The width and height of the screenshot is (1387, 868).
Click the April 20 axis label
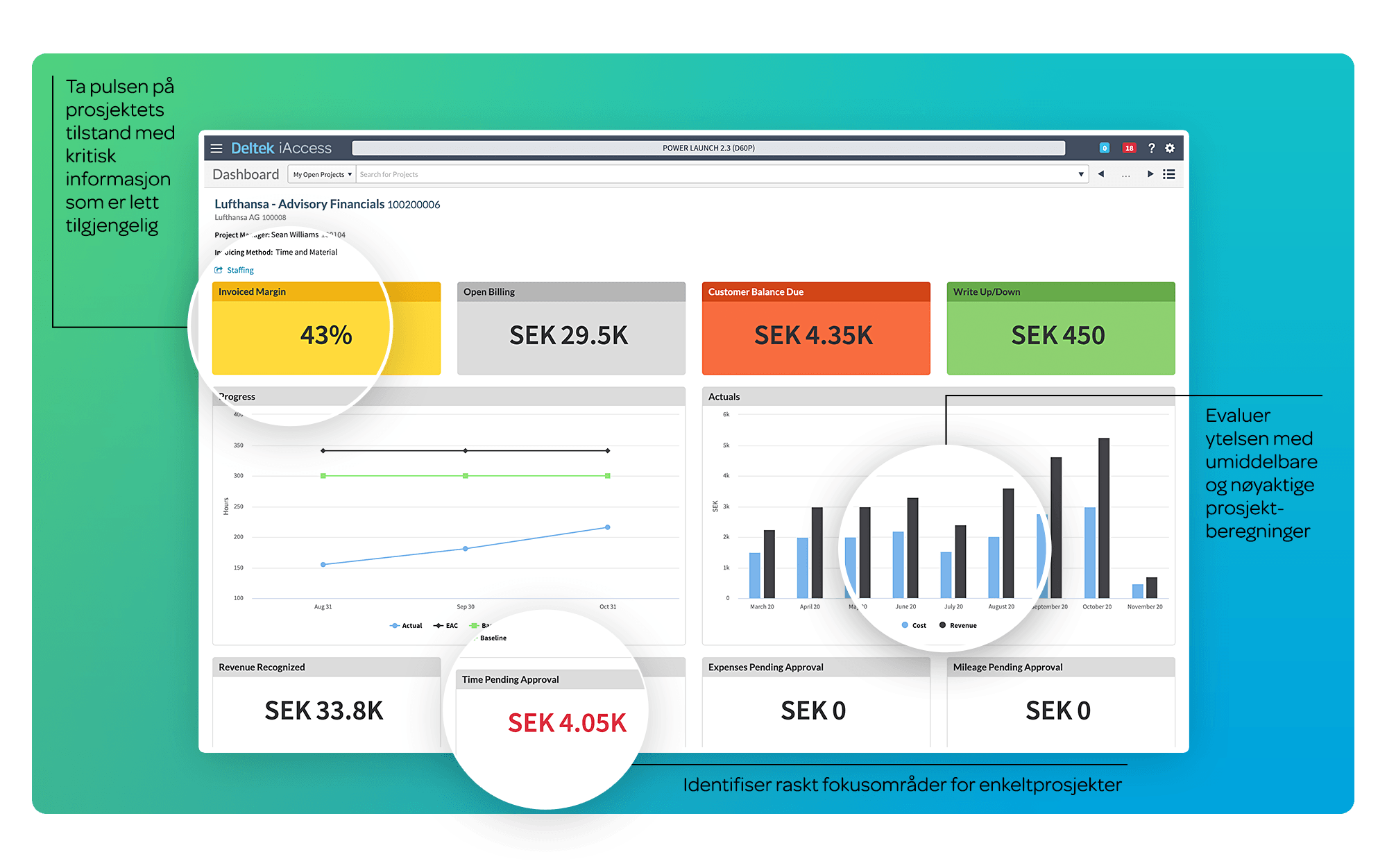[x=810, y=606]
